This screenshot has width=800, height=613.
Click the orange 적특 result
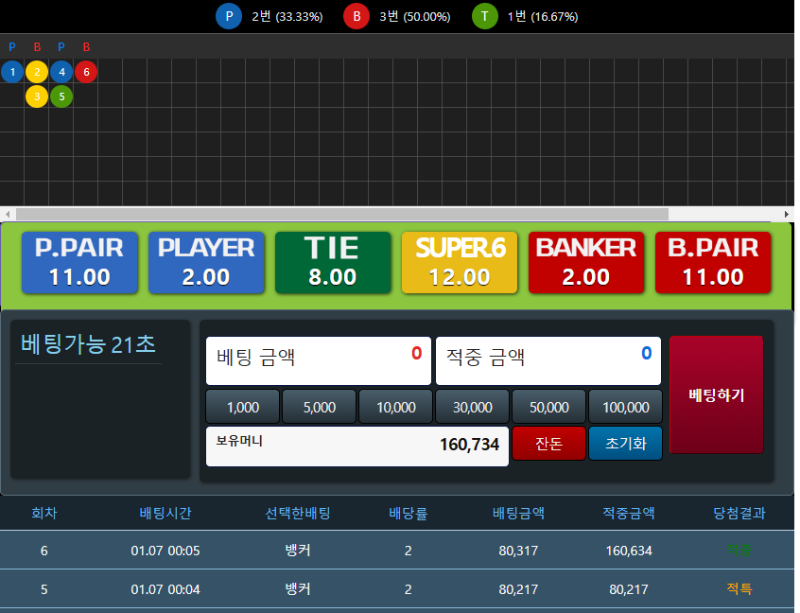739,589
